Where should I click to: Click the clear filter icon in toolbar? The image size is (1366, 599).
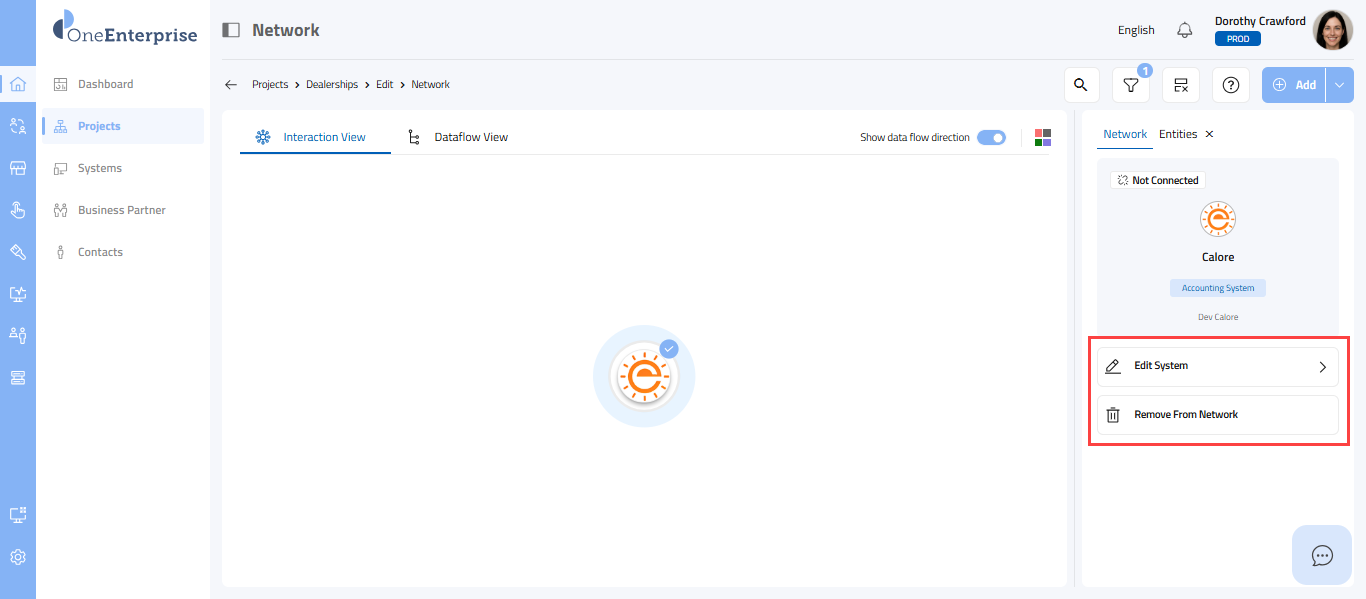pyautogui.click(x=1181, y=85)
